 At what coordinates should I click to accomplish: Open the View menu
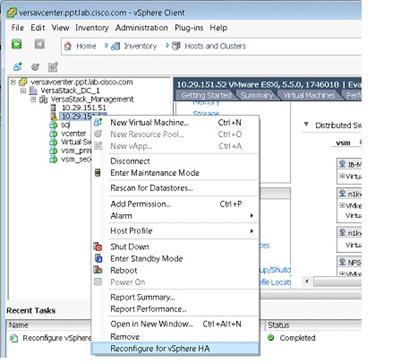60,28
